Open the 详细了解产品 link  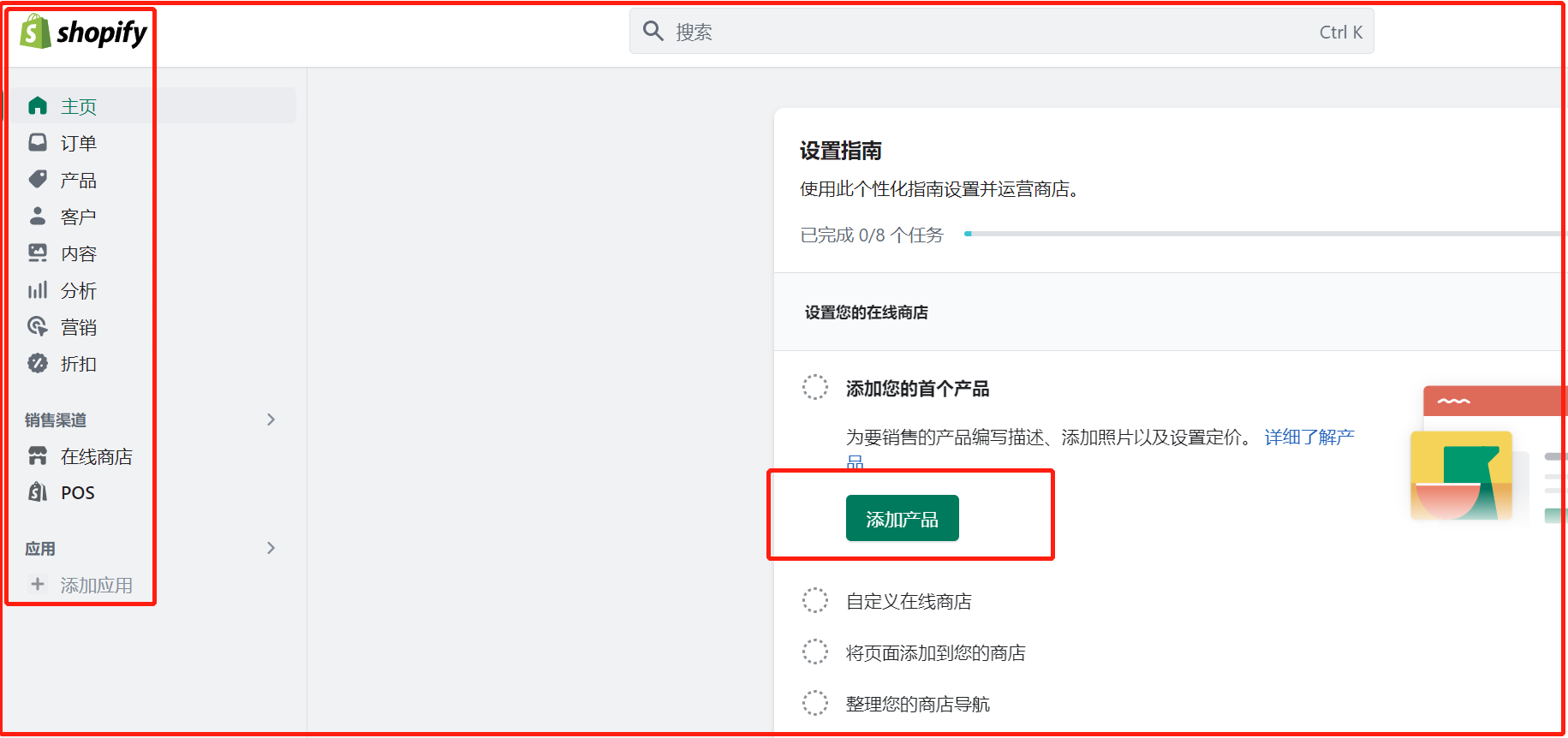[1309, 437]
